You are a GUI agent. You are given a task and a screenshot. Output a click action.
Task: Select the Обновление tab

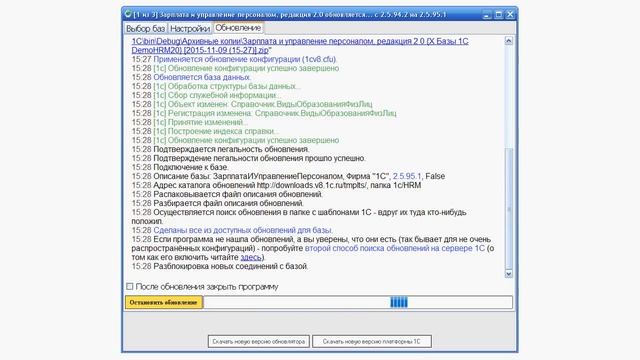click(238, 28)
